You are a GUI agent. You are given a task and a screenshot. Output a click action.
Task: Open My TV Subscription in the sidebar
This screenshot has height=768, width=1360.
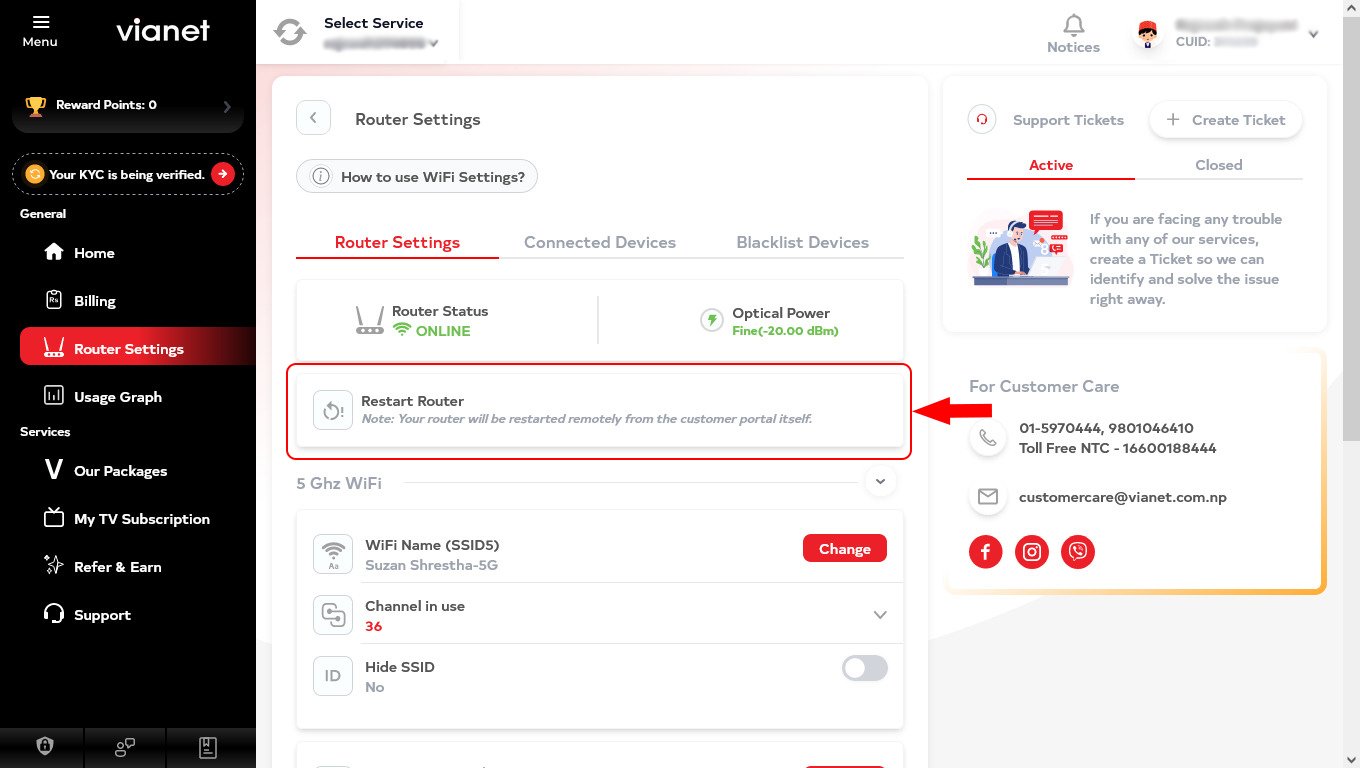pyautogui.click(x=128, y=519)
